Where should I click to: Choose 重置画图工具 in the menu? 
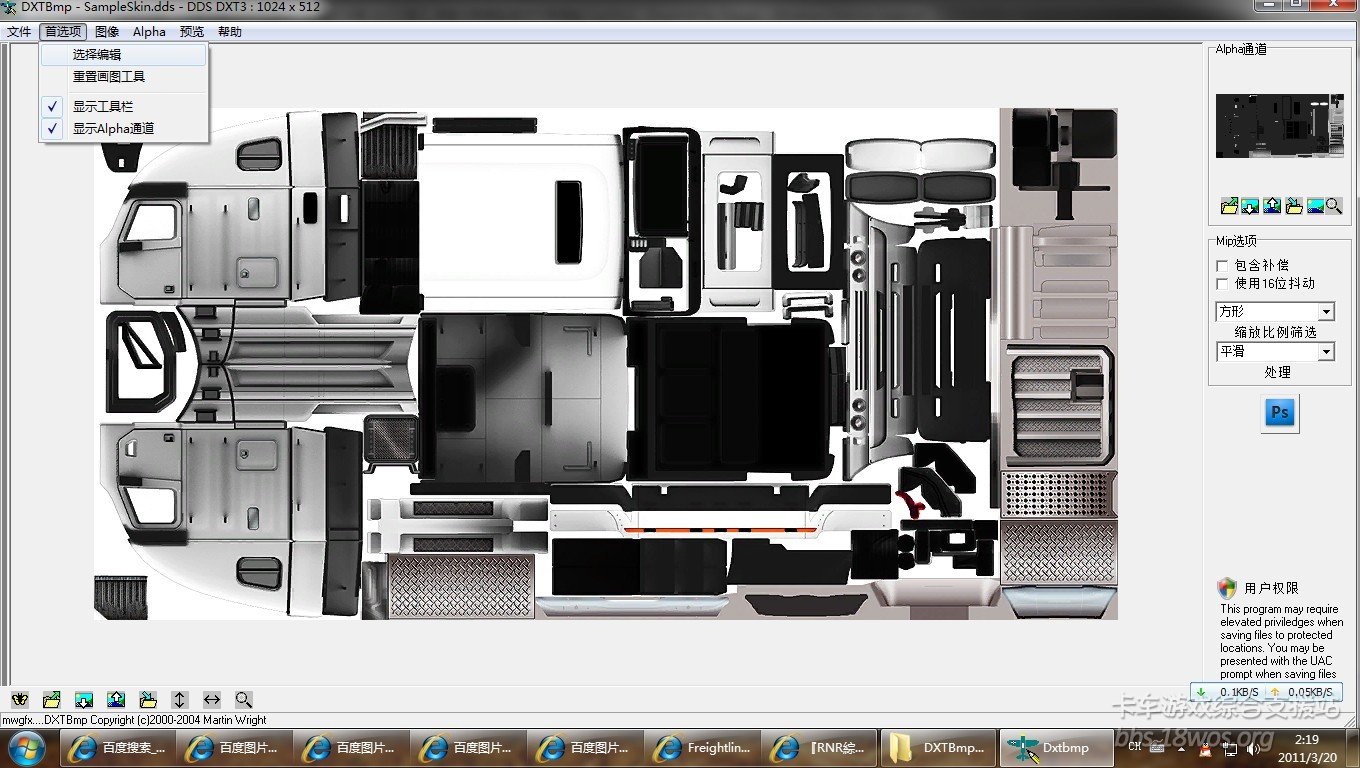coord(108,76)
